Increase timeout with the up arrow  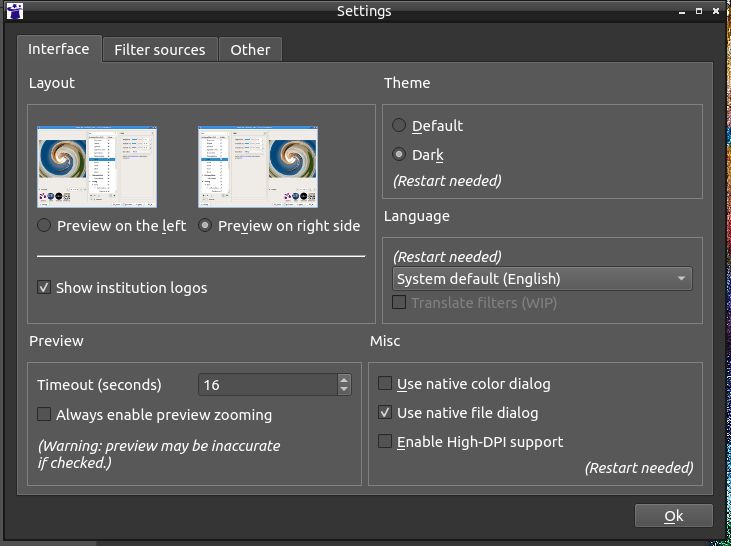(344, 379)
